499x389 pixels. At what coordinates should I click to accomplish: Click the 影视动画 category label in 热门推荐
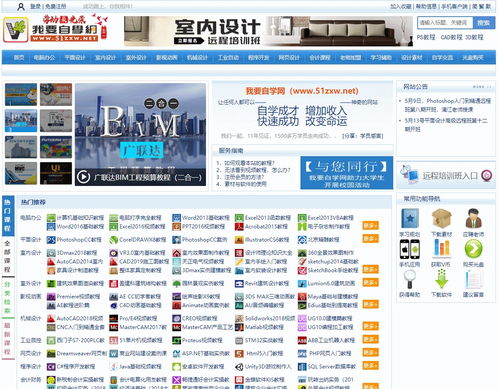tap(31, 296)
